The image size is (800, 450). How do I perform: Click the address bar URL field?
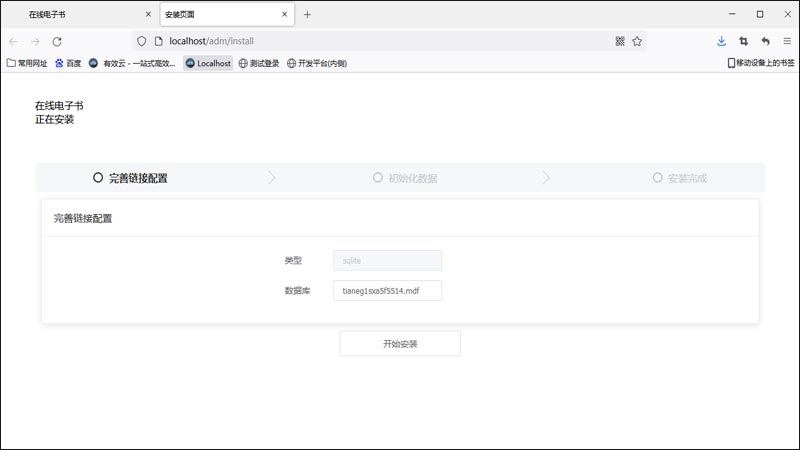(388, 41)
